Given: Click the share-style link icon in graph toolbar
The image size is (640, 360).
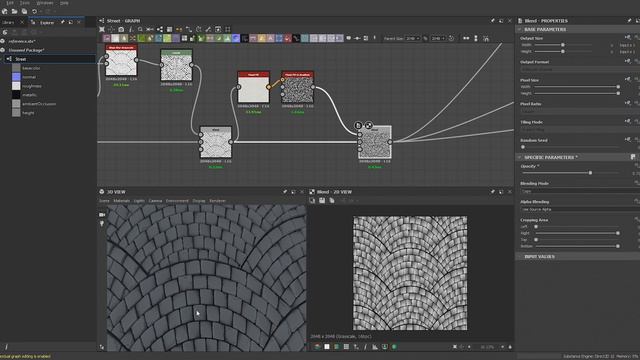Looking at the screenshot, I should click(x=160, y=29).
